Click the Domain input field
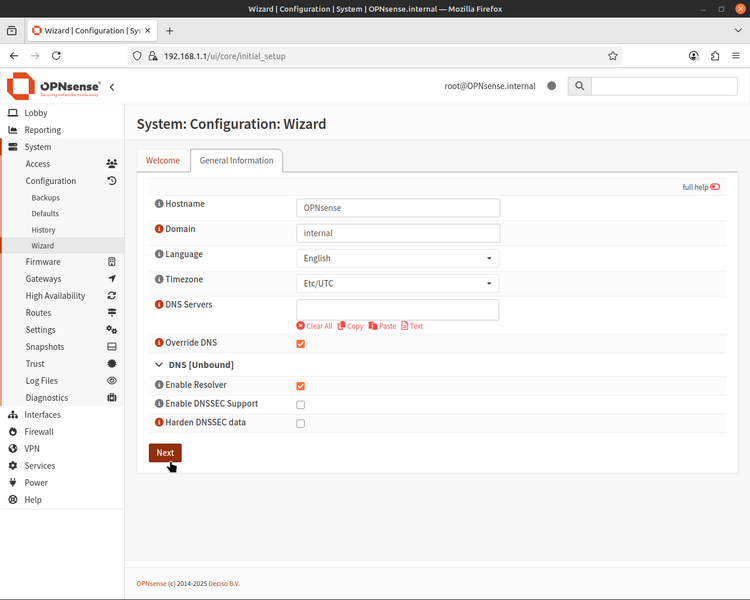The image size is (750, 600). click(x=398, y=233)
